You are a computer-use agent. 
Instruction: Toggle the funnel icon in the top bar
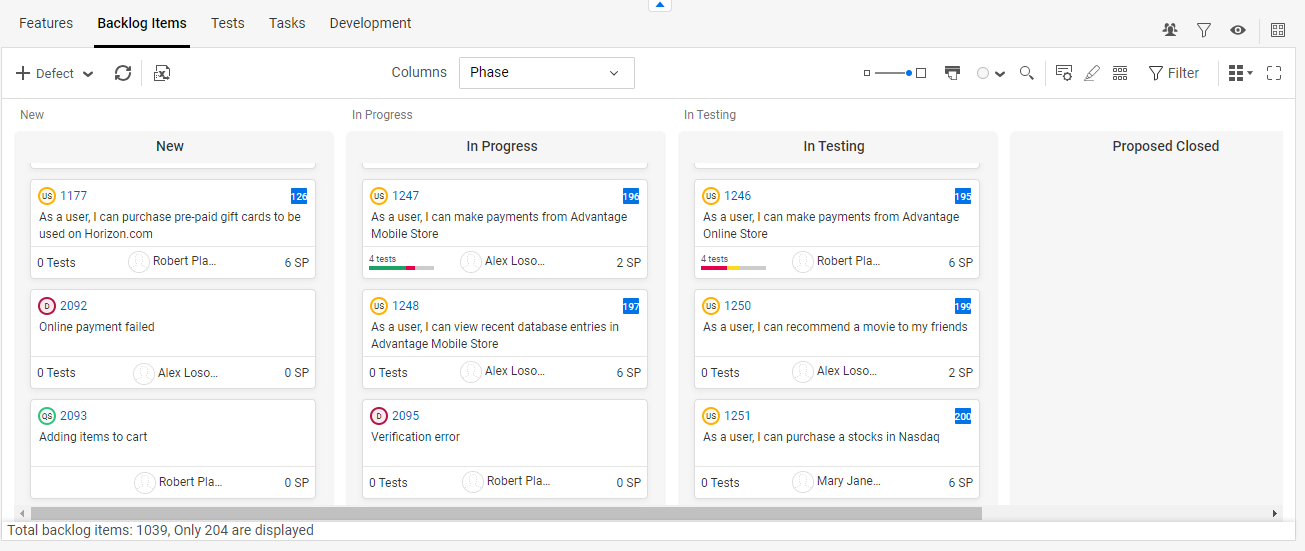pos(1204,30)
